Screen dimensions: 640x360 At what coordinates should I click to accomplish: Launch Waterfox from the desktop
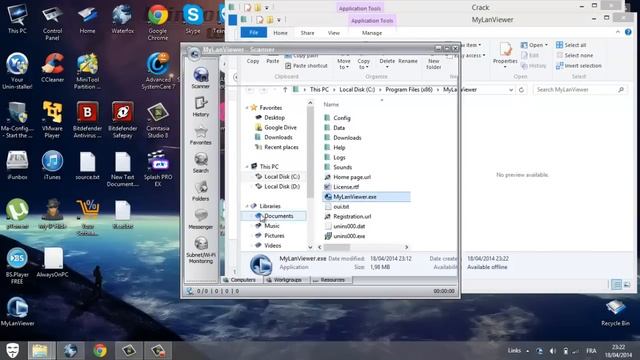point(122,19)
